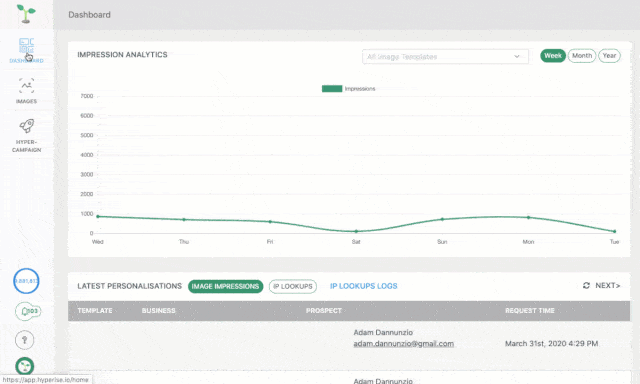
Task: Click the March 31st, 2020 4:29 PM timestamp
Action: [551, 344]
